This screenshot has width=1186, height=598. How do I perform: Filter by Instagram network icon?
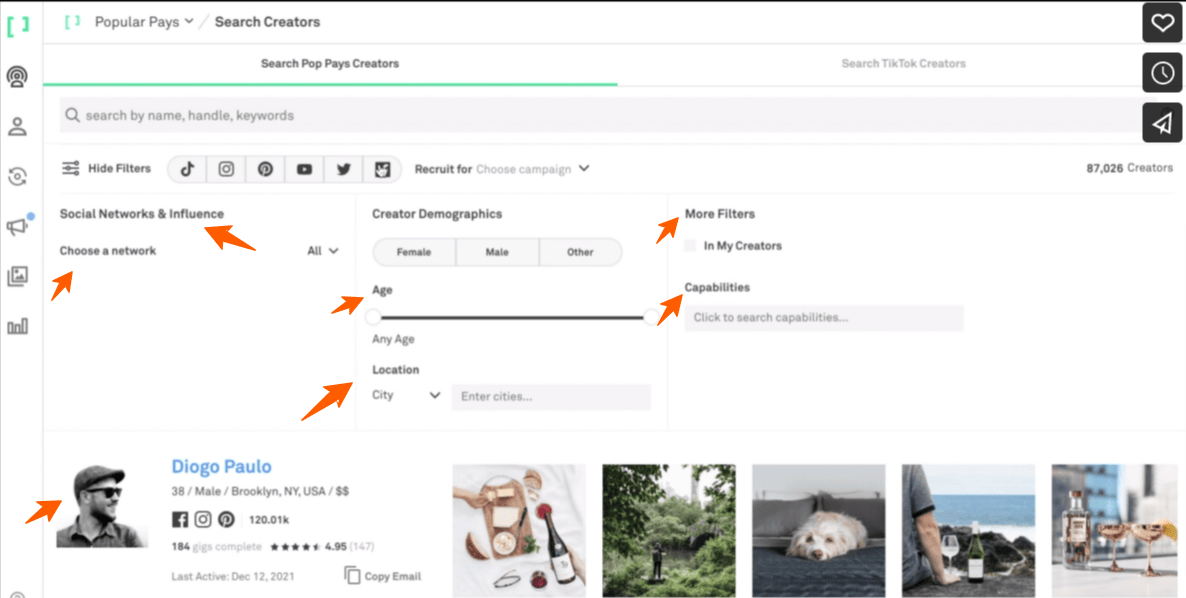coord(226,169)
